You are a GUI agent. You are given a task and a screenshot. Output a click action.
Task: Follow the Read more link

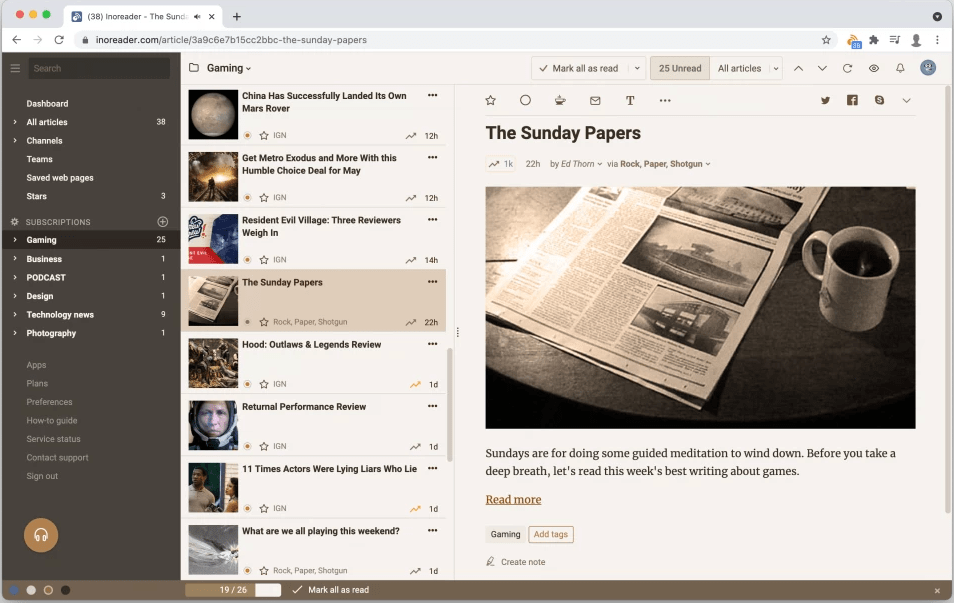[x=514, y=500]
